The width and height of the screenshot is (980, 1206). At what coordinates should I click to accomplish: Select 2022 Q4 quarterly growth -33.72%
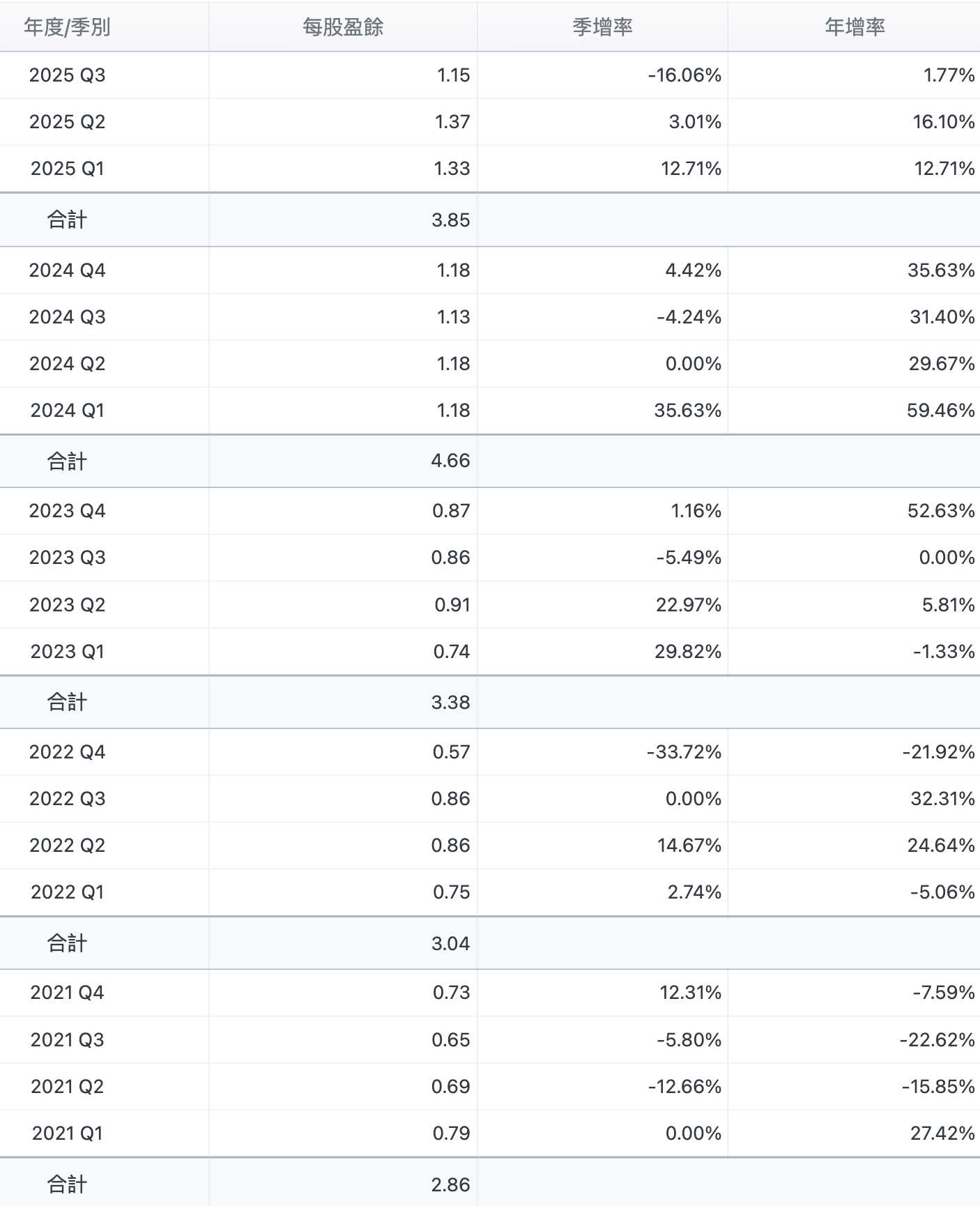[684, 752]
